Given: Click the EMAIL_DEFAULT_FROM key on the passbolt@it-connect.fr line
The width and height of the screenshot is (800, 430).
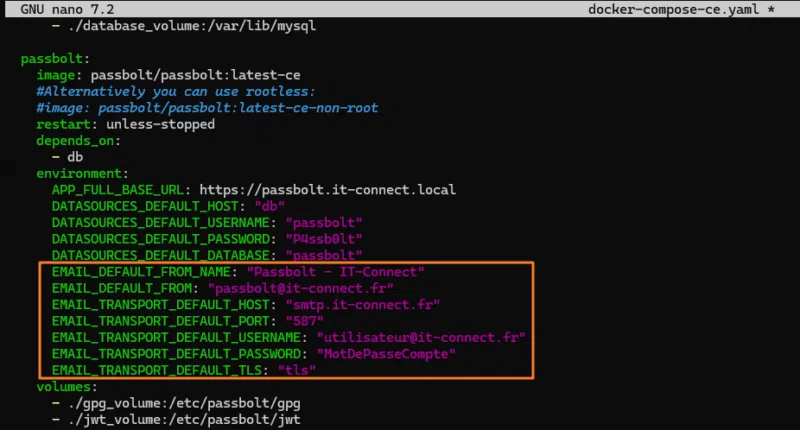Looking at the screenshot, I should tap(122, 288).
